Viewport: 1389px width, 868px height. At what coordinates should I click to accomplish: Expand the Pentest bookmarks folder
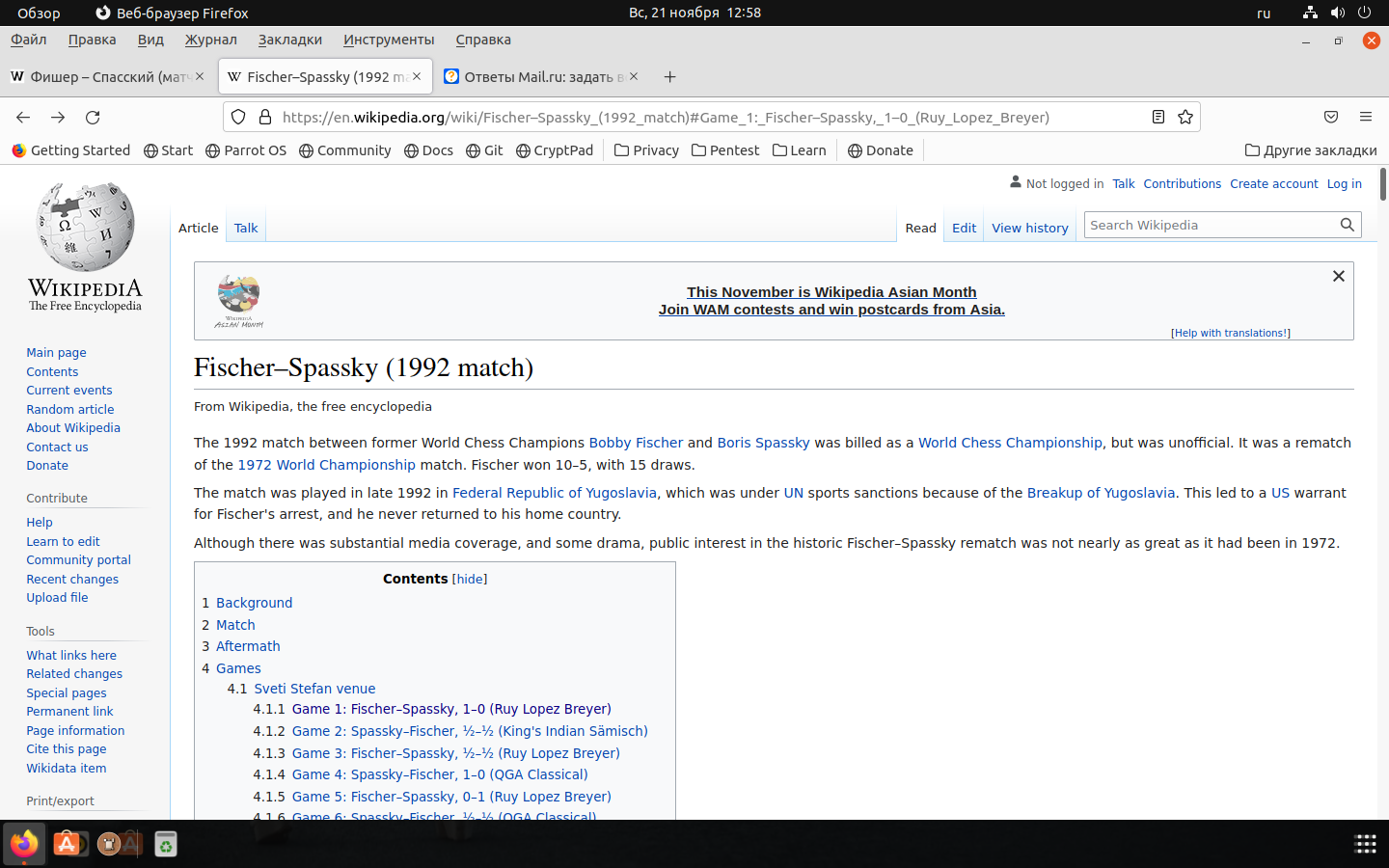(725, 150)
